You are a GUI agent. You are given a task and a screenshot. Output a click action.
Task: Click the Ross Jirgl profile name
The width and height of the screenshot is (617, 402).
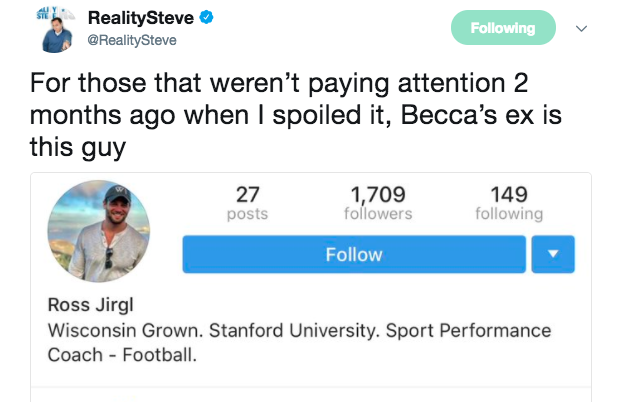(91, 306)
